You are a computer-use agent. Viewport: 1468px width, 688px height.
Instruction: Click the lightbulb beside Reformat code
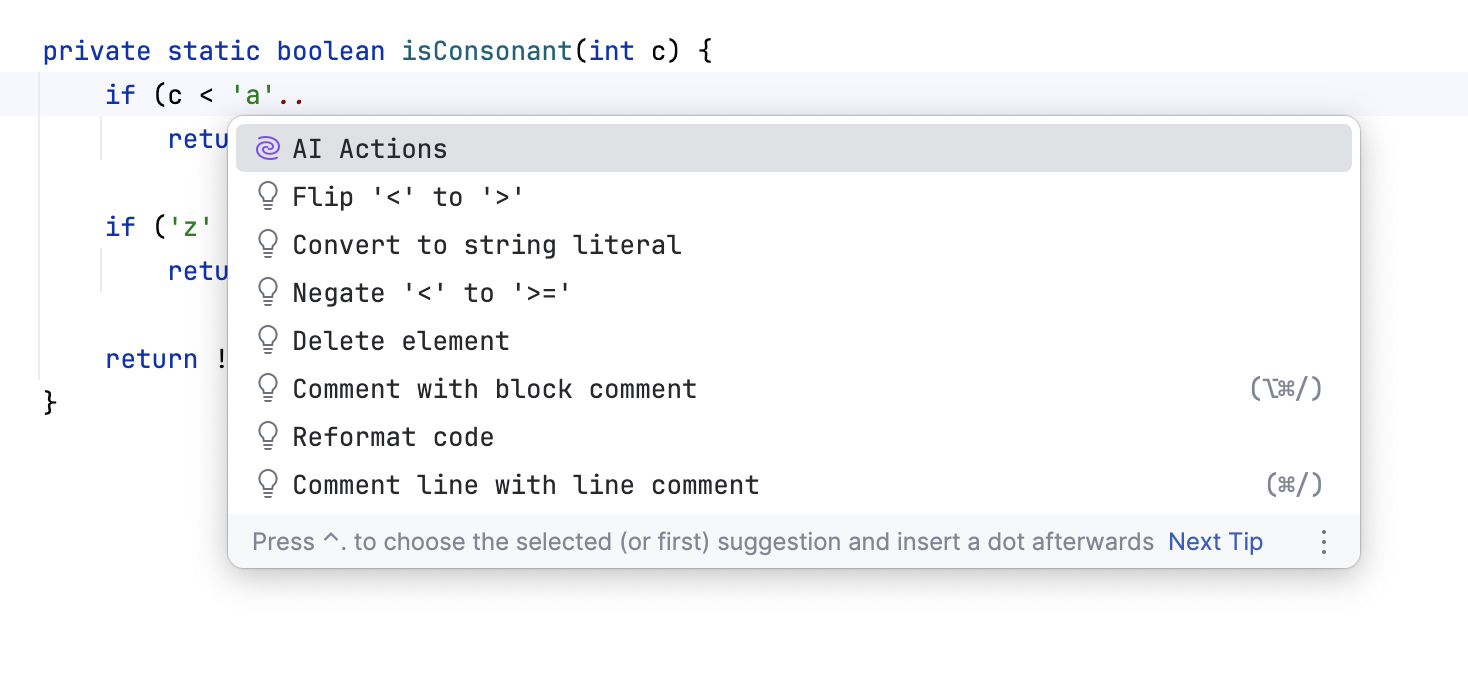coord(267,436)
